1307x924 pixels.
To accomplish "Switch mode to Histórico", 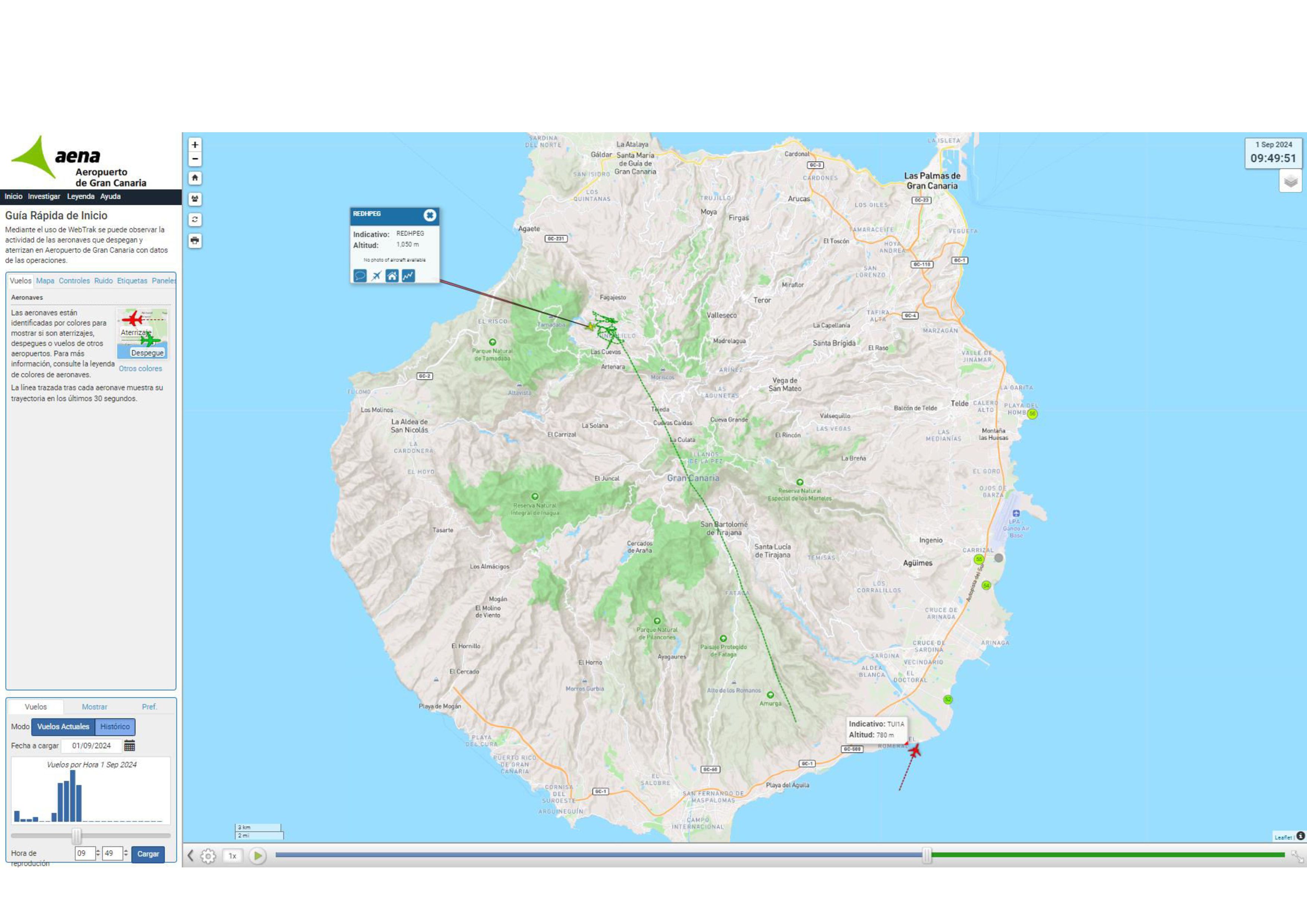I will tap(115, 727).
